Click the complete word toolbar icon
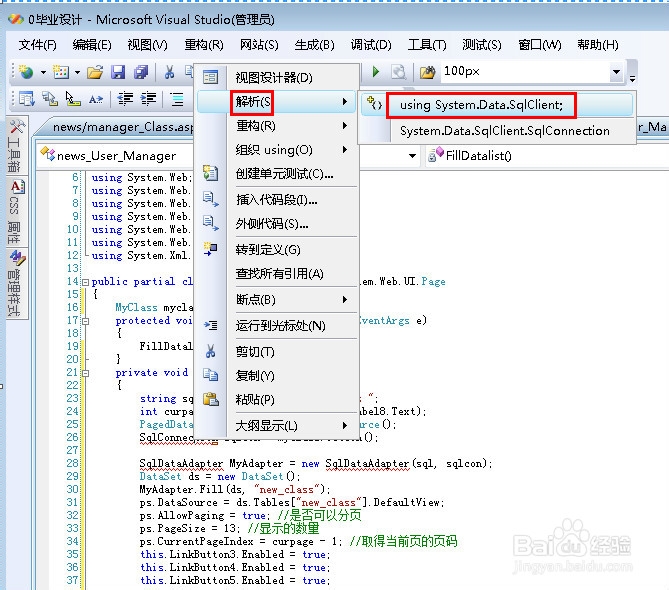Image resolution: width=669 pixels, height=590 pixels. 96,99
